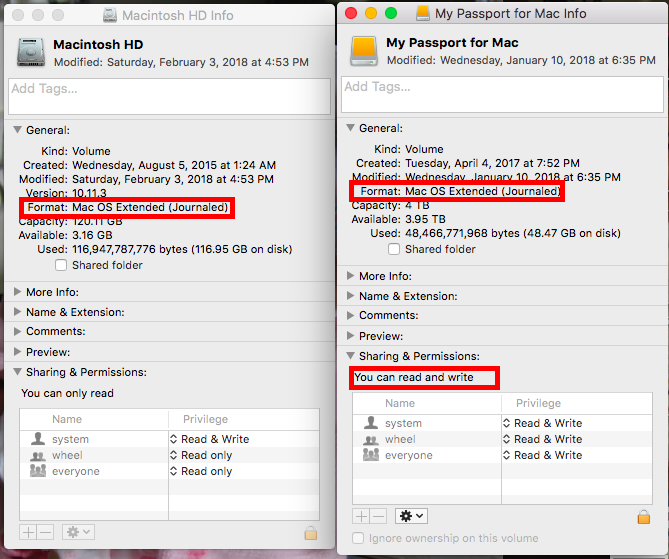Change everyone Read only privilege in Macintosh HD
Screen dimensions: 669x559
pyautogui.click(x=201, y=471)
